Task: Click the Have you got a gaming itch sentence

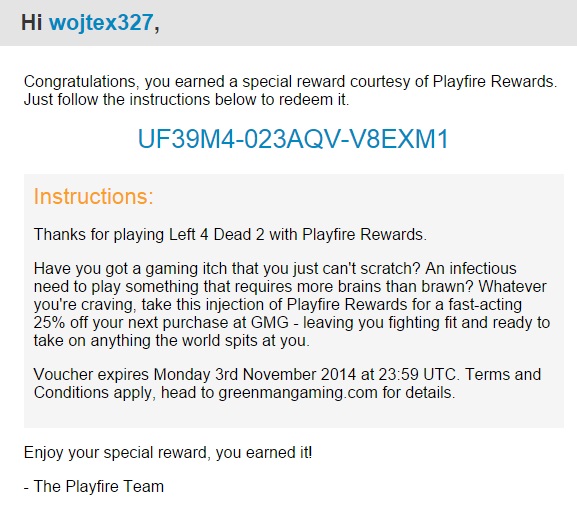Action: click(x=227, y=269)
